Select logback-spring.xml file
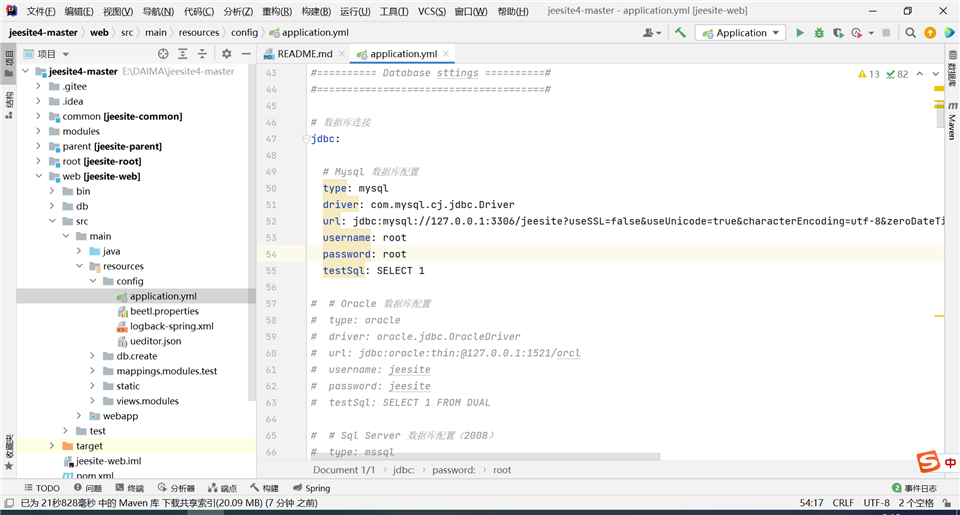Image resolution: width=960 pixels, height=515 pixels. pyautogui.click(x=171, y=326)
